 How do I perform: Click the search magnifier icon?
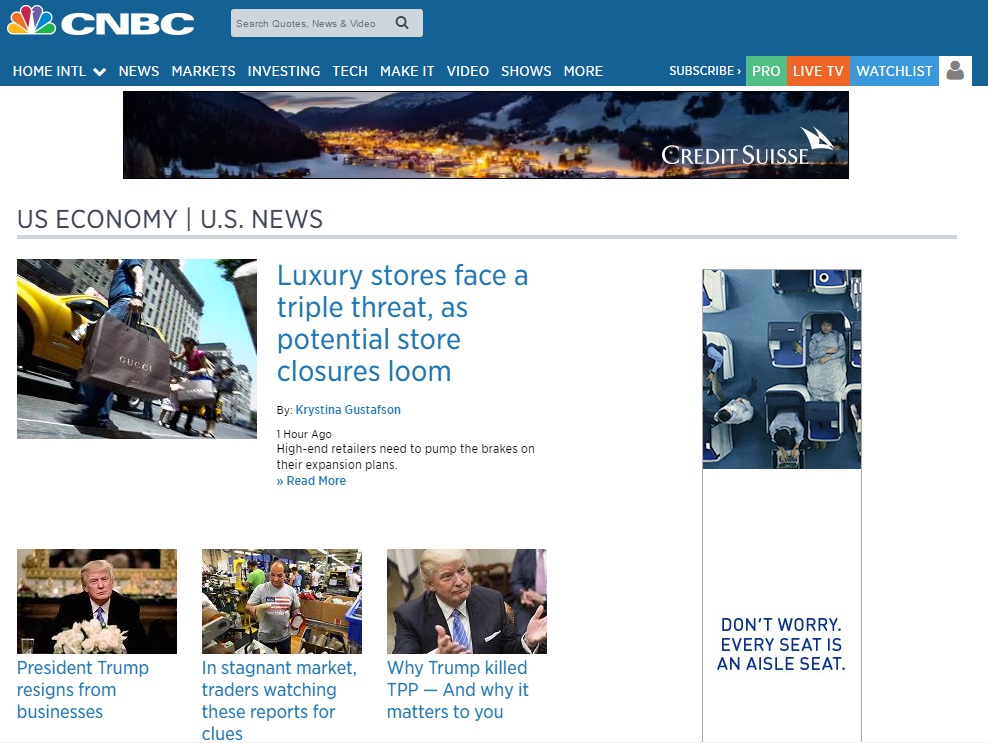click(x=402, y=23)
